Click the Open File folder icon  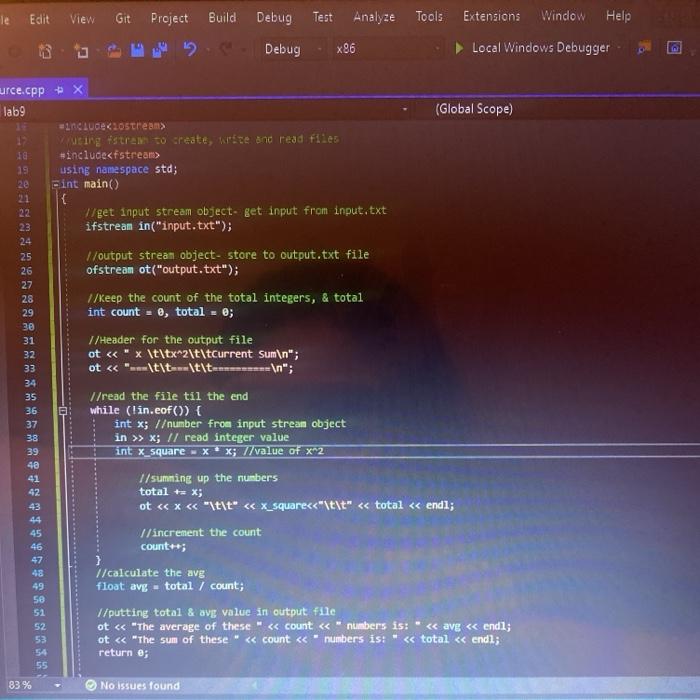point(114,50)
